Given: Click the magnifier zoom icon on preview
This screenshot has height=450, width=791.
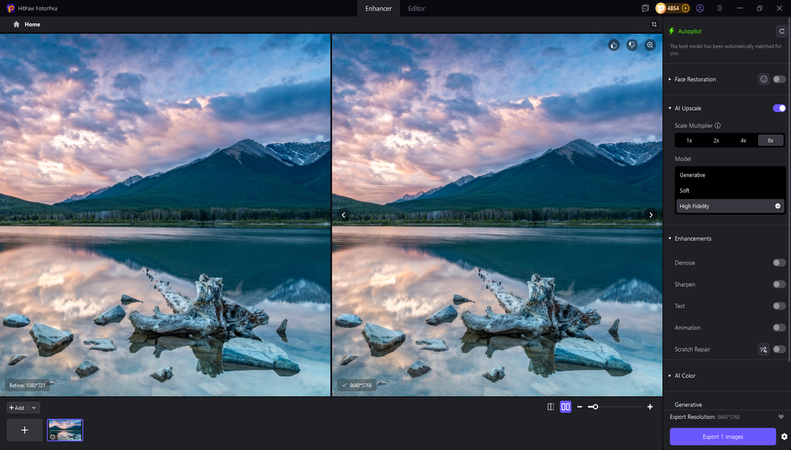Looking at the screenshot, I should point(650,45).
